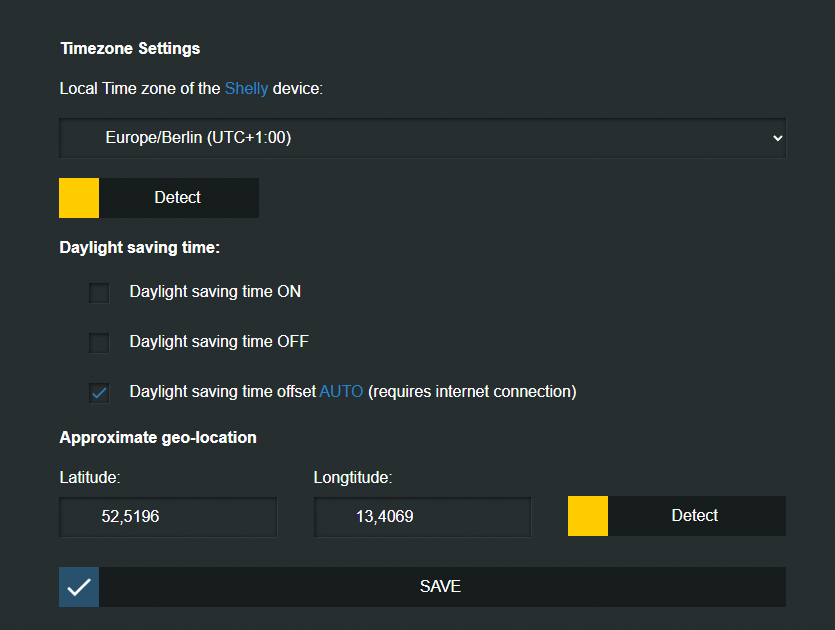Screen dimensions: 835x630
Task: Open the Europe/Berlin (UTC+1:00) timezone dropdown
Action: pos(422,138)
